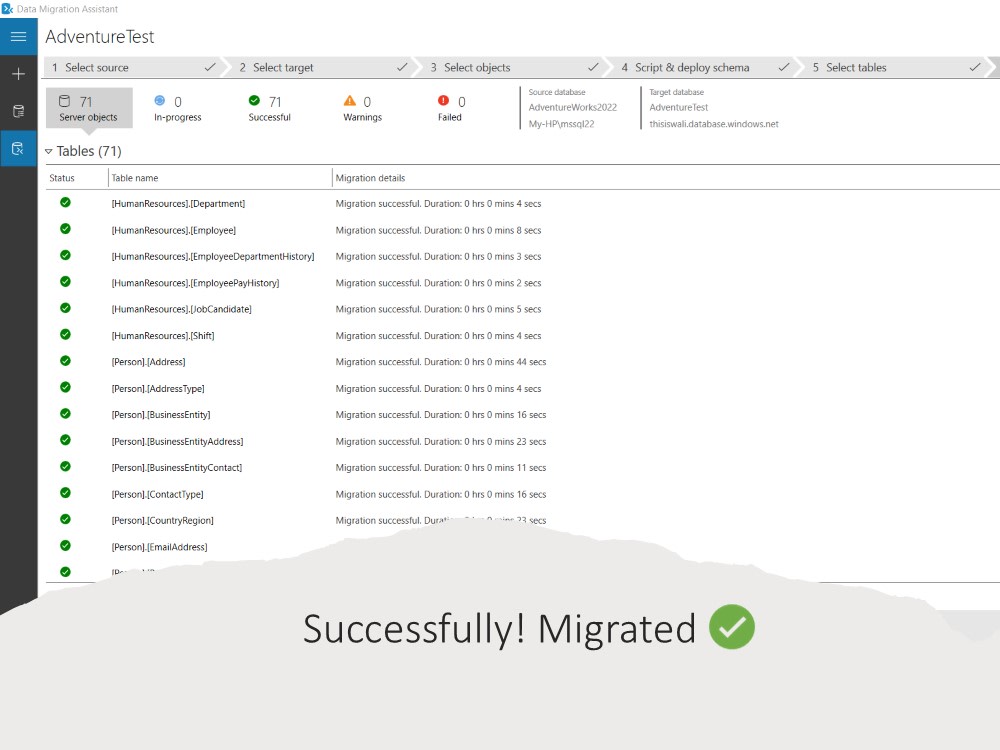Click status icon for [HumanResources].[Shift]
This screenshot has width=1000, height=750.
(x=65, y=335)
